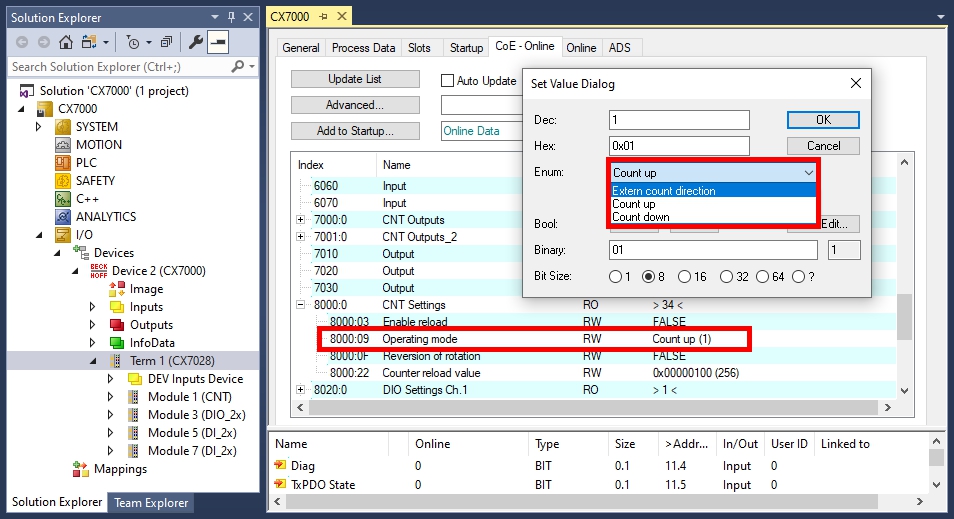954x519 pixels.
Task: Select the SAFETY node icon
Action: (63, 181)
